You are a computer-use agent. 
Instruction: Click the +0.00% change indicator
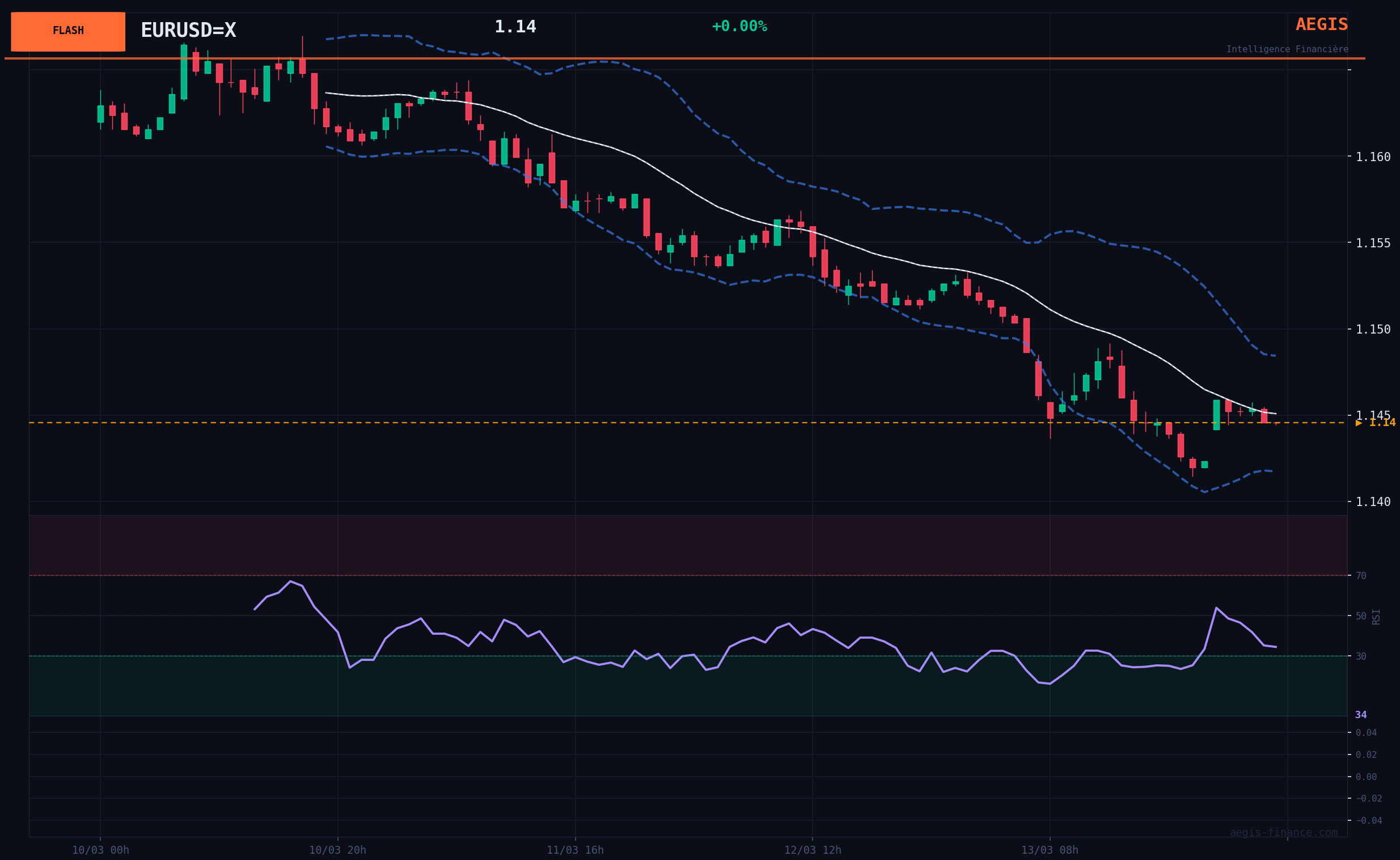[x=739, y=27]
